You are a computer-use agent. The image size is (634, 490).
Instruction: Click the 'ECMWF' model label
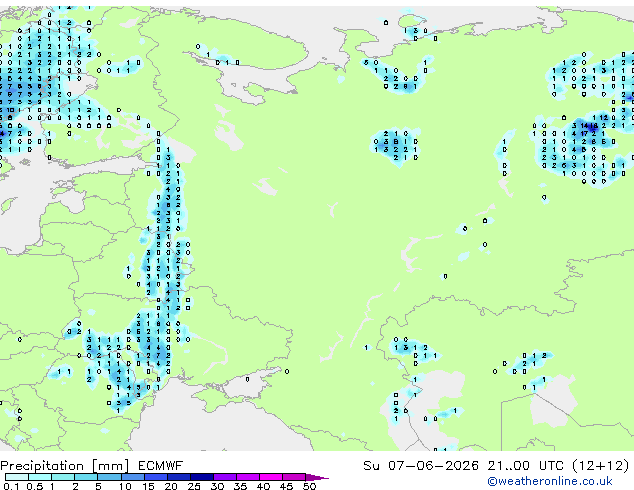[161, 466]
